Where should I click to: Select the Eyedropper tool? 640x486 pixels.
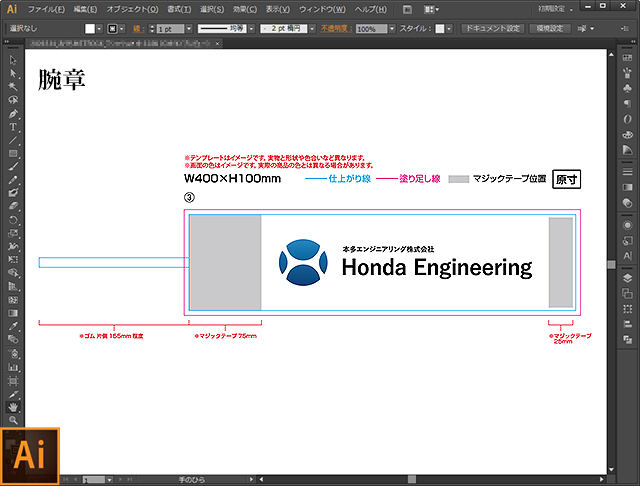(x=13, y=326)
